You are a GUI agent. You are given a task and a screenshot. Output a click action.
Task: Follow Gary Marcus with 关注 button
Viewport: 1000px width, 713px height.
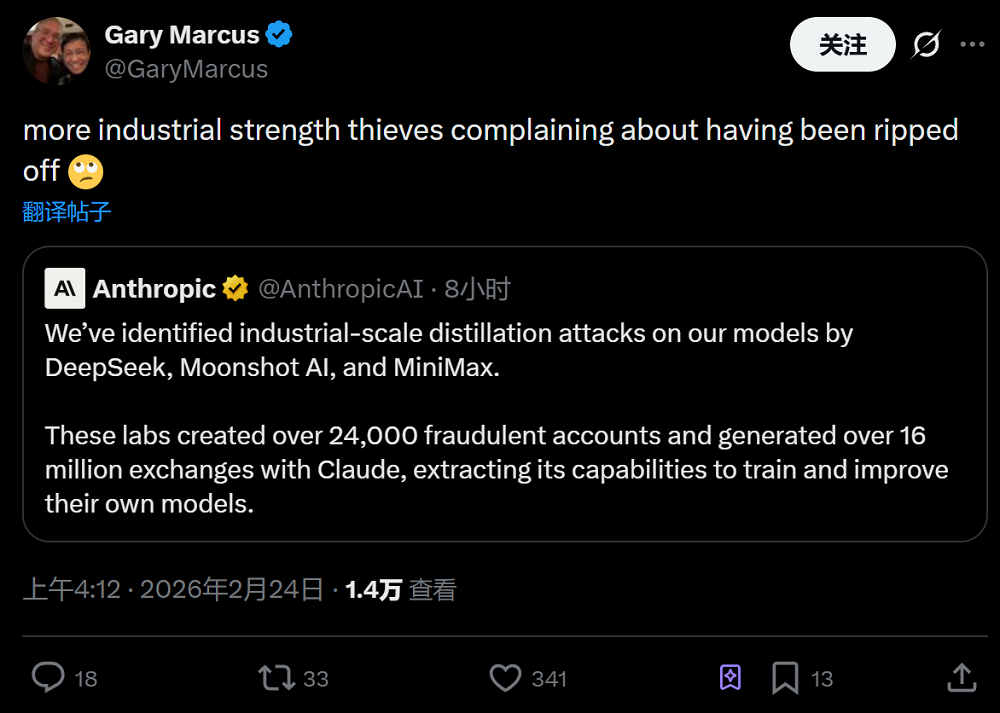[x=842, y=45]
